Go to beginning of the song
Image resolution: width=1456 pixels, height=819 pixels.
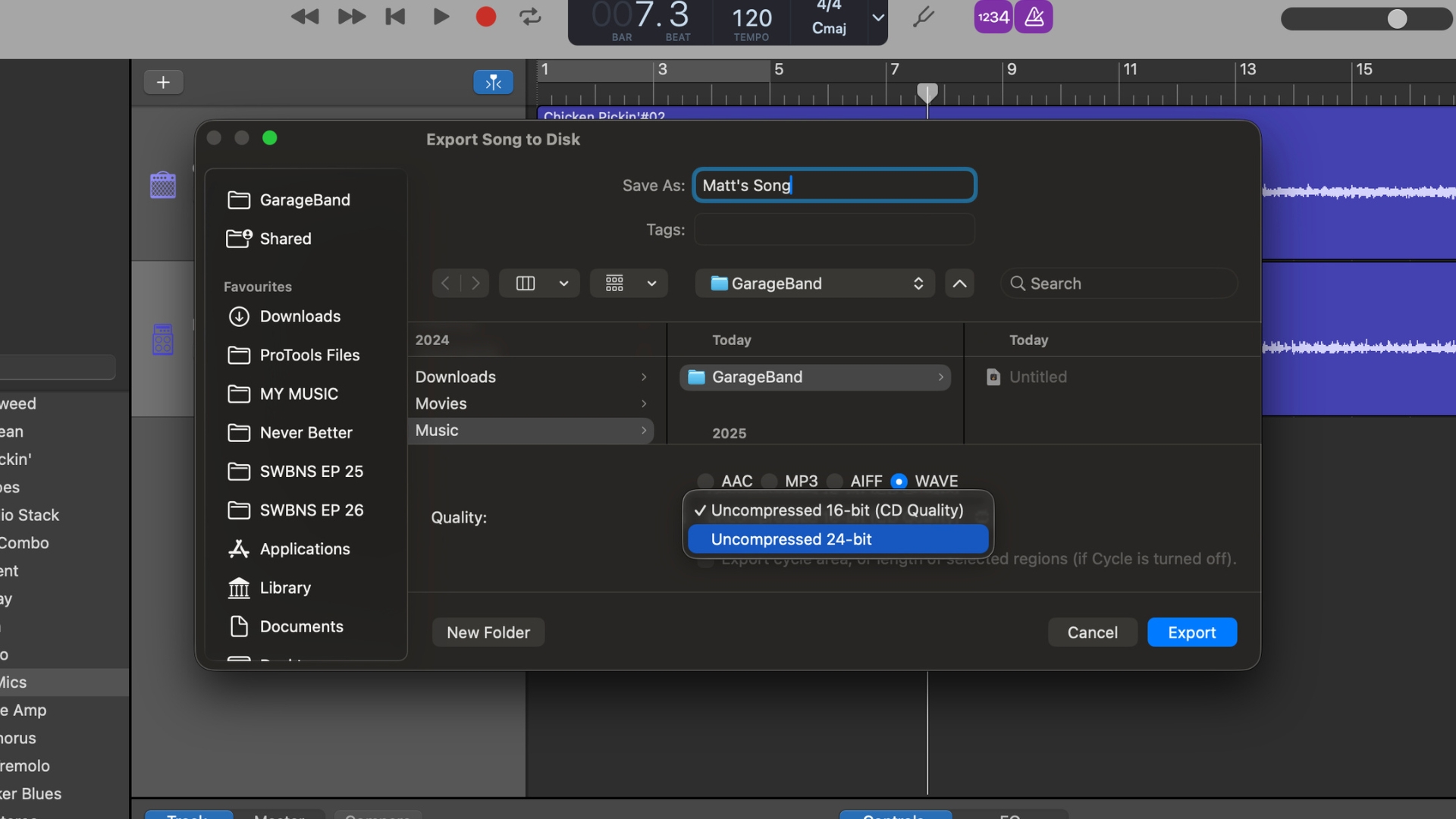click(x=395, y=17)
